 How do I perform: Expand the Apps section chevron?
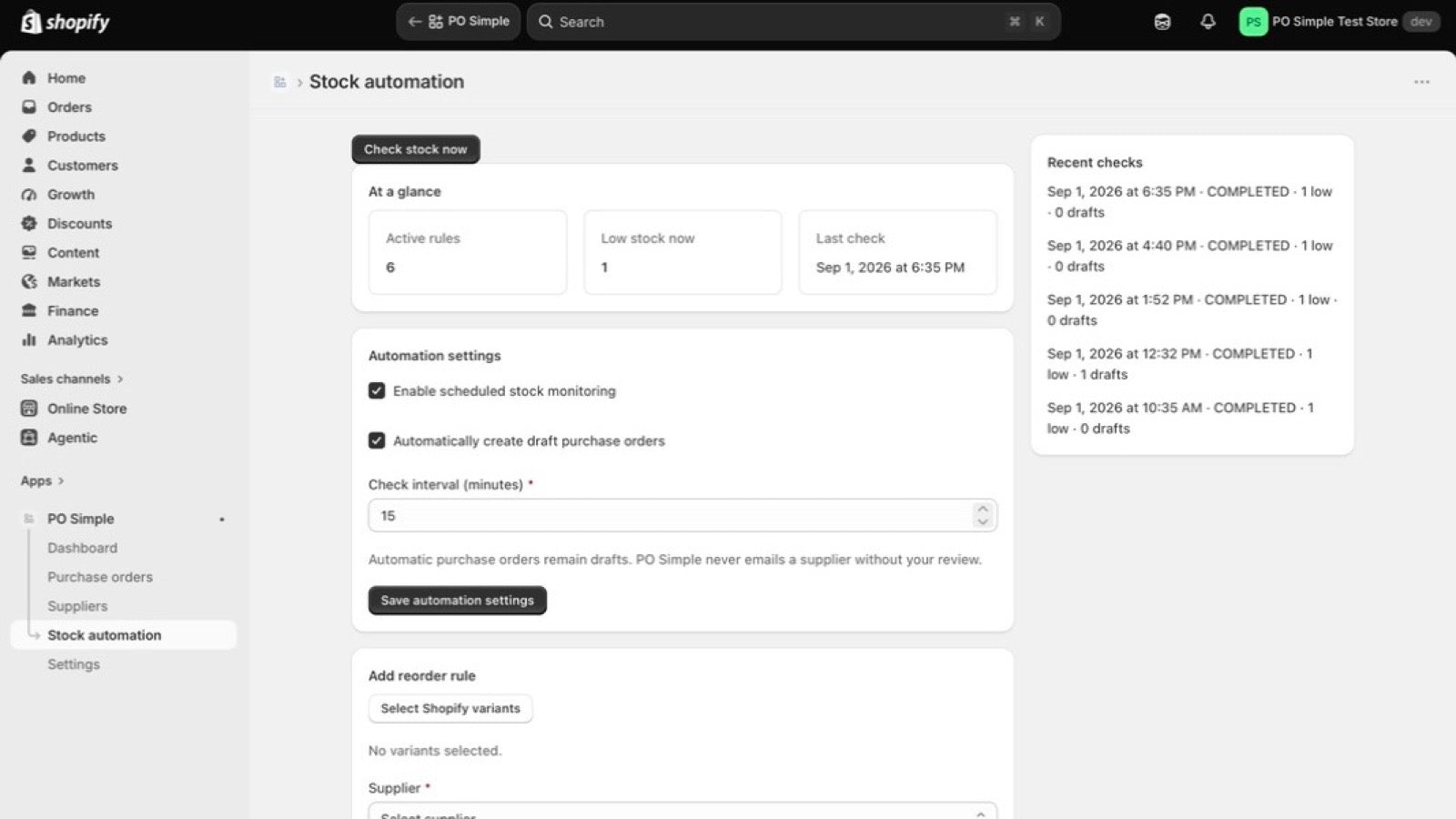tap(61, 480)
